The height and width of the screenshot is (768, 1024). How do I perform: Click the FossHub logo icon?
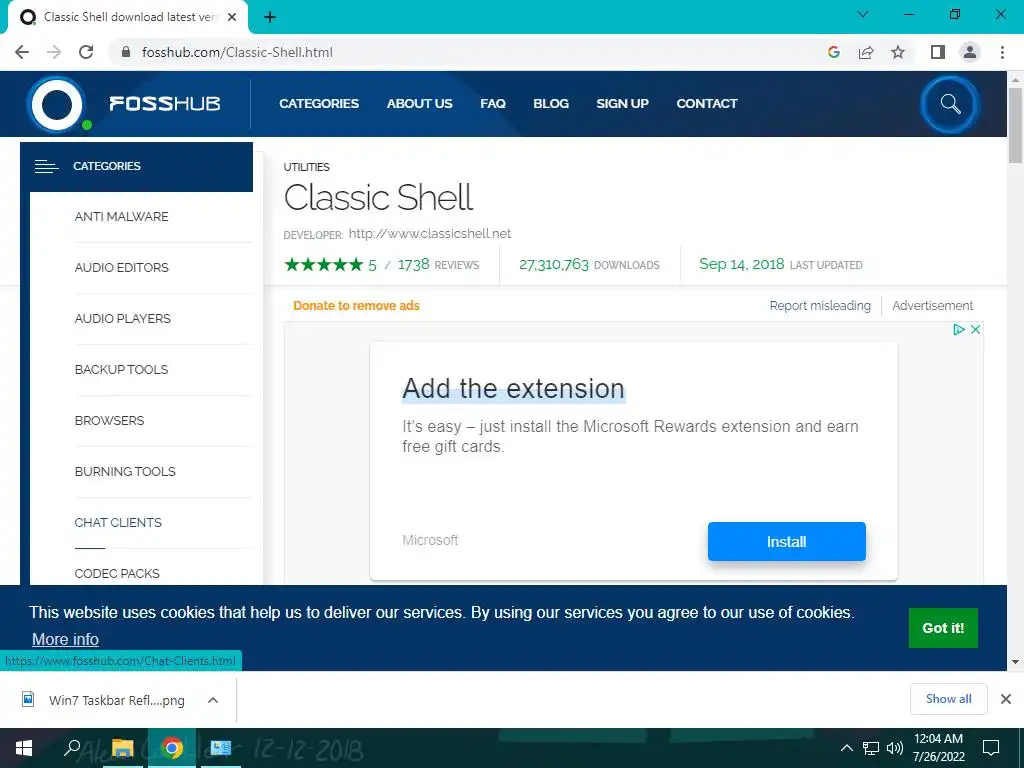[x=57, y=104]
